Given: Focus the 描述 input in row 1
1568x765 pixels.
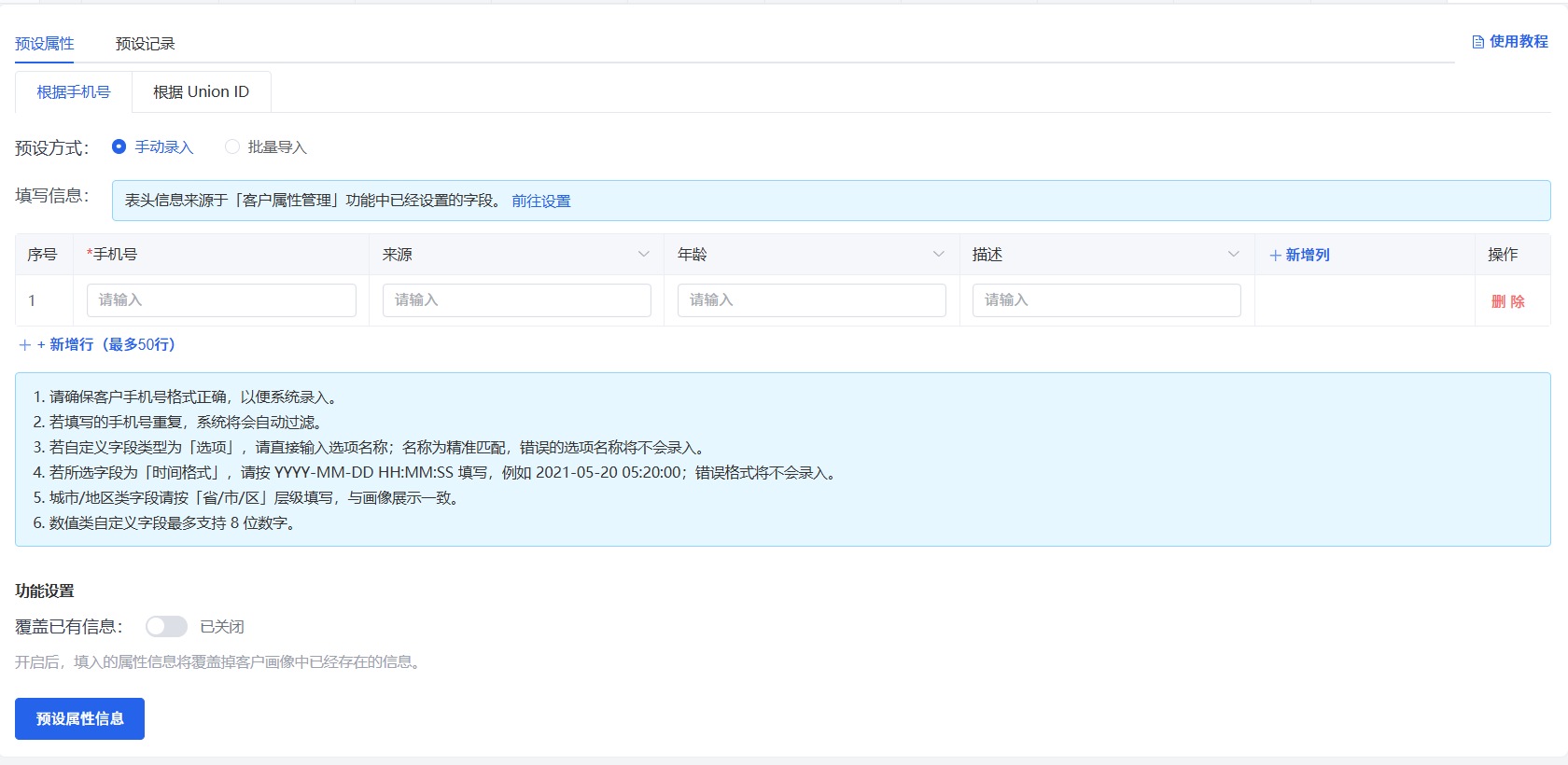Looking at the screenshot, I should (1107, 300).
